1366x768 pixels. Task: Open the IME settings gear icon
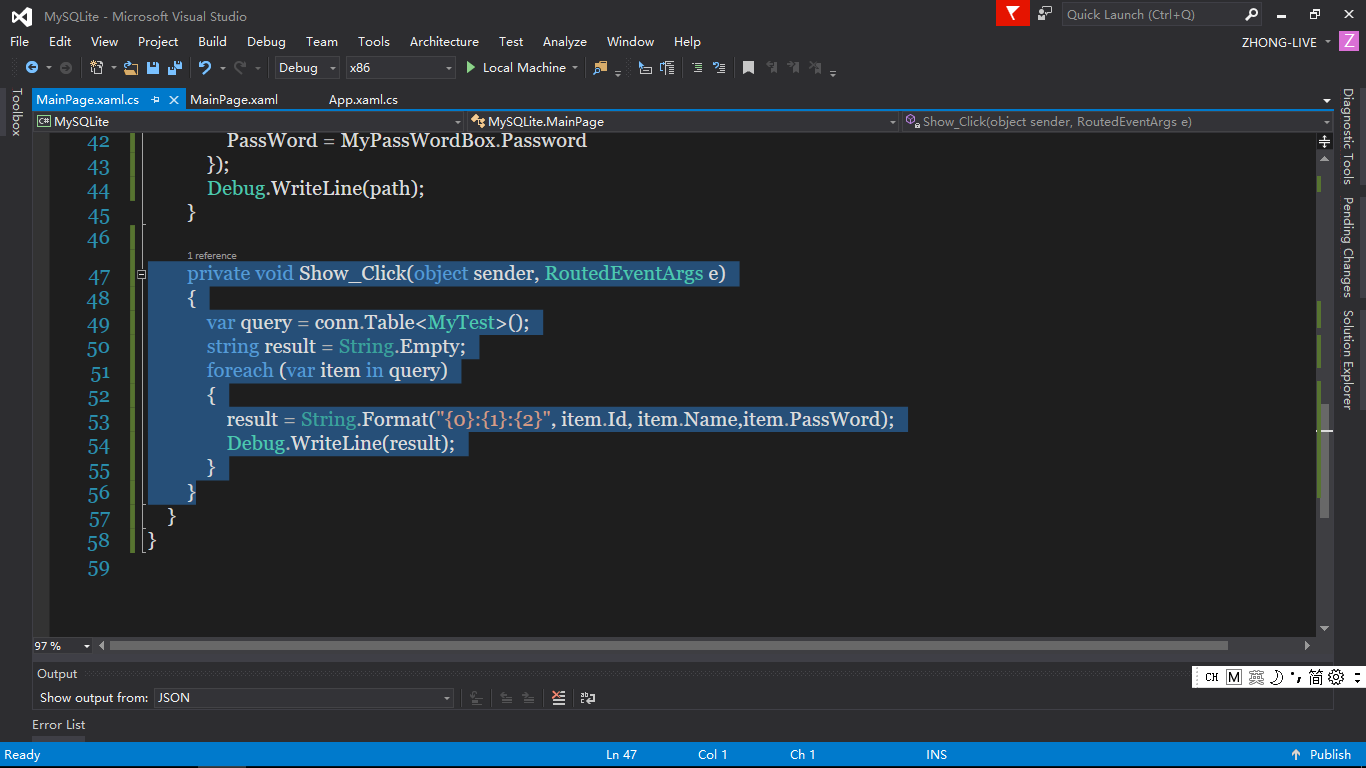pos(1336,677)
